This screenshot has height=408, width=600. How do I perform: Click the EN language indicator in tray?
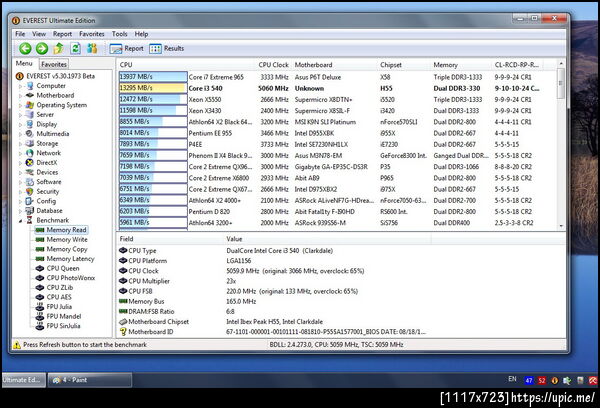click(512, 379)
